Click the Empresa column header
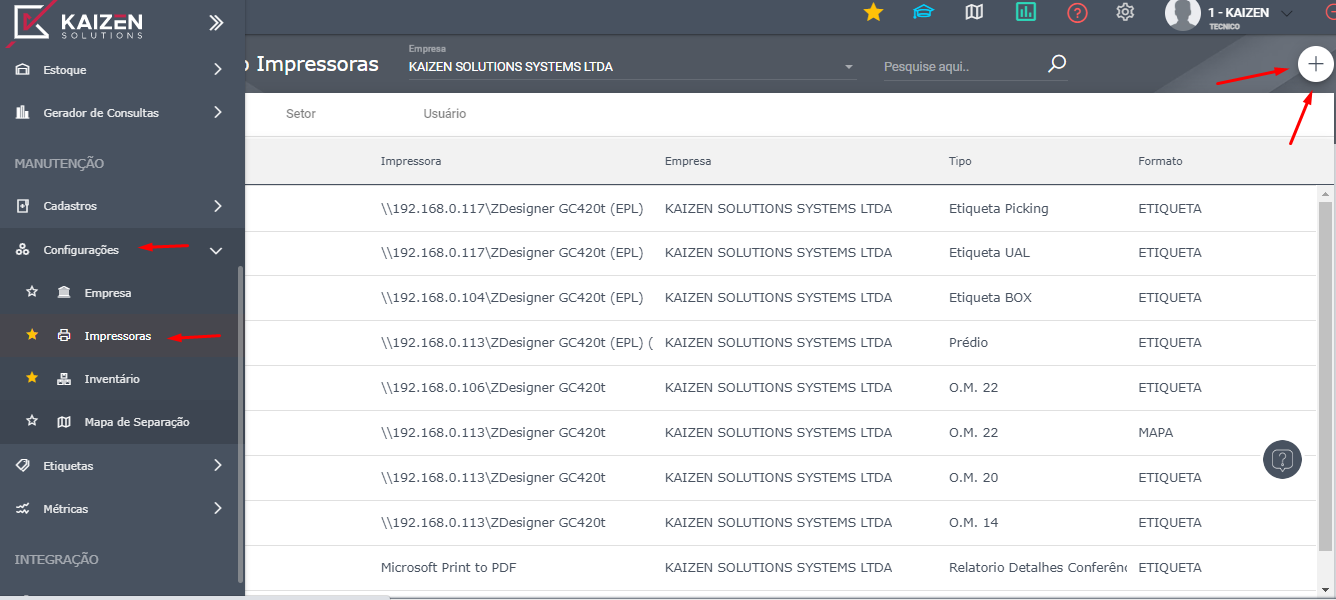The height and width of the screenshot is (600, 1336). [688, 161]
